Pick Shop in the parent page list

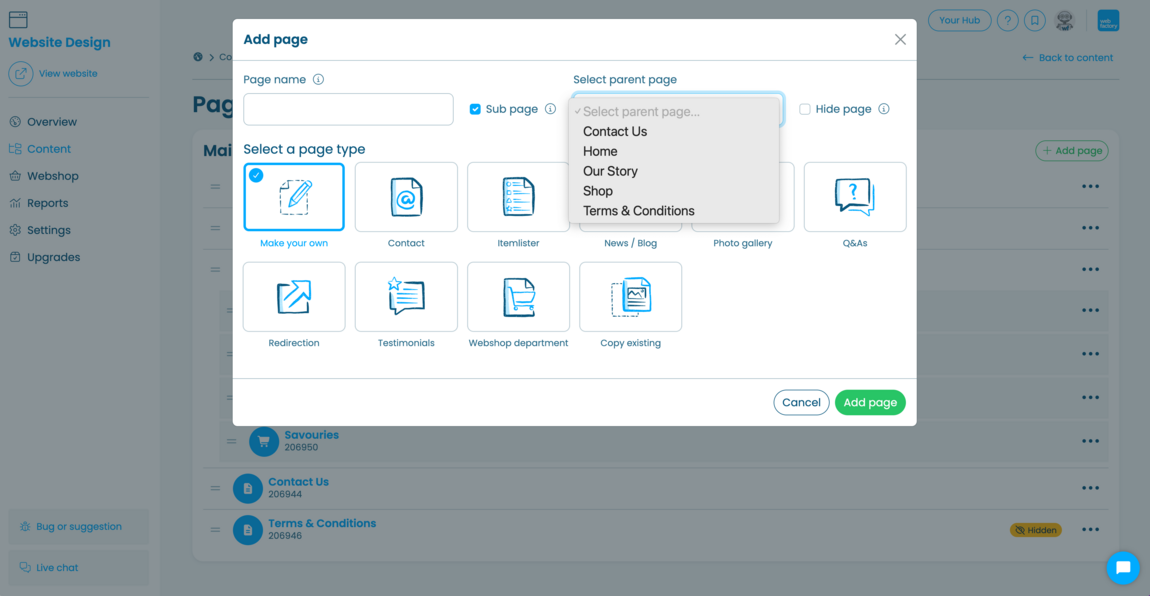(x=598, y=191)
